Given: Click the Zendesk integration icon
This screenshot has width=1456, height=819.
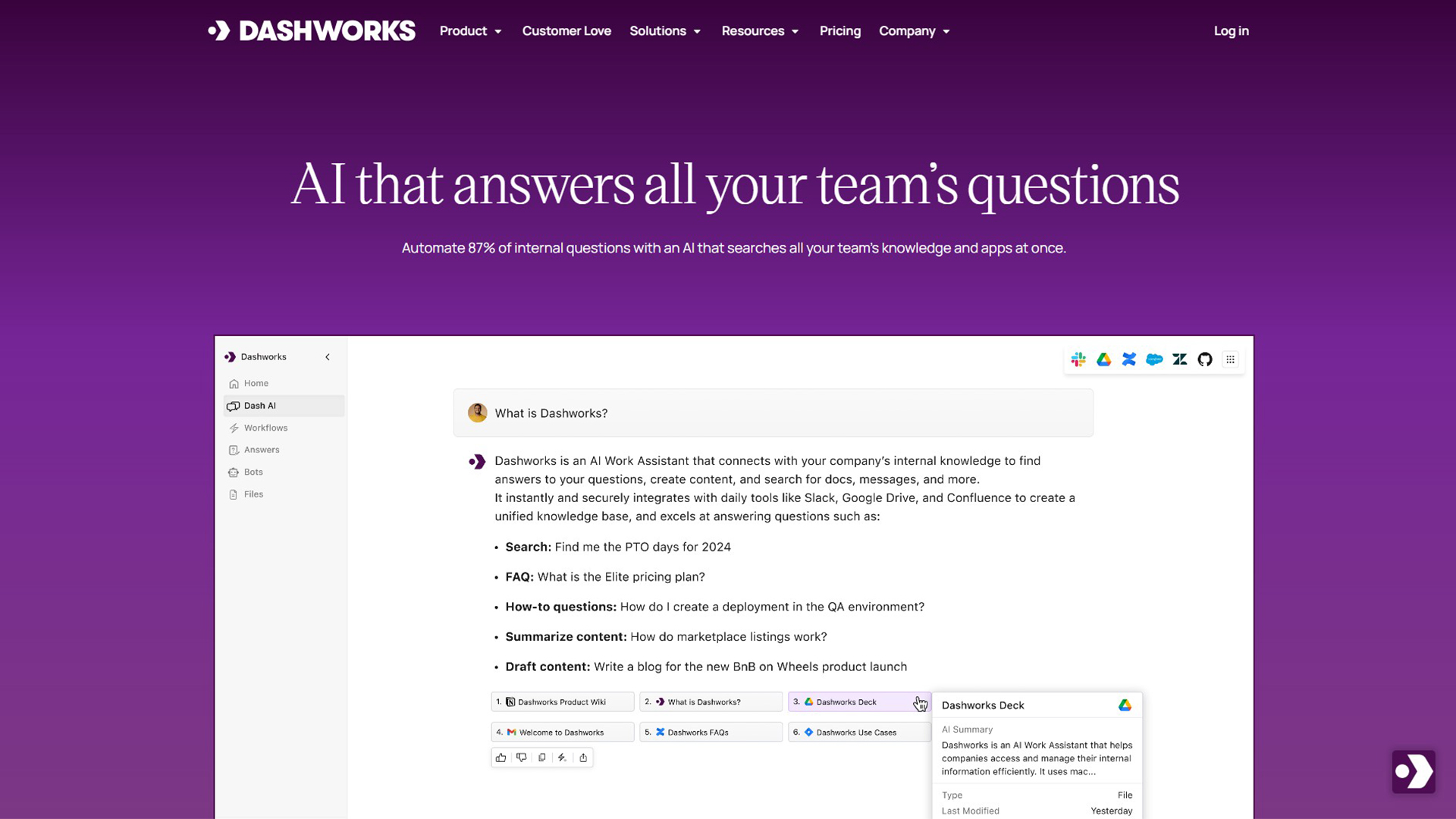Looking at the screenshot, I should click(x=1180, y=359).
